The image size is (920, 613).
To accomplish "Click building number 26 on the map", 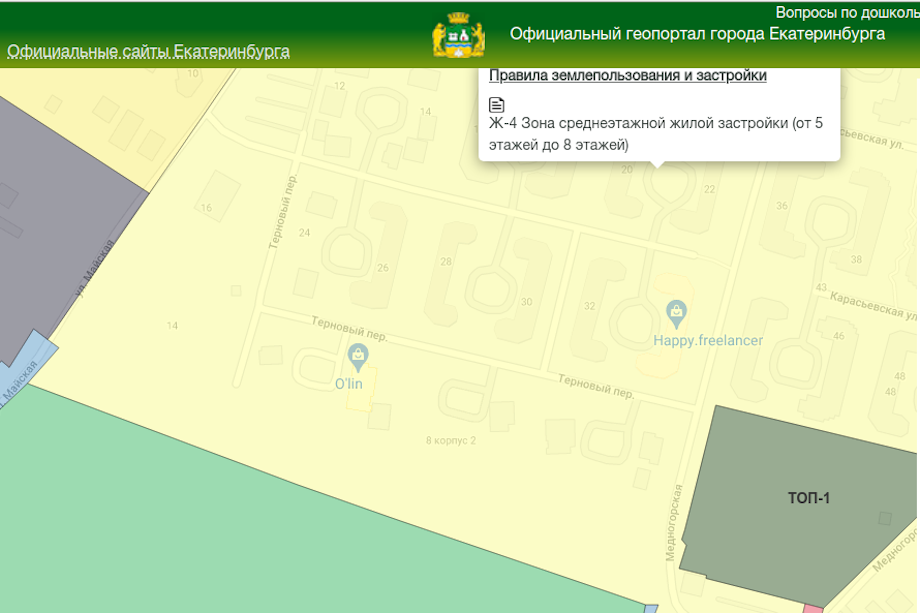I will (x=383, y=268).
